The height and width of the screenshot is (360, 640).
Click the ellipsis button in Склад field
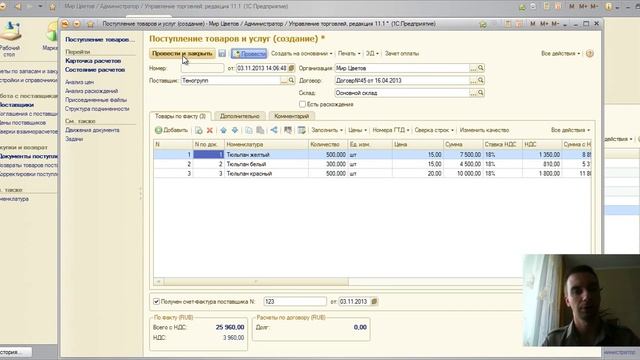[x=473, y=93]
